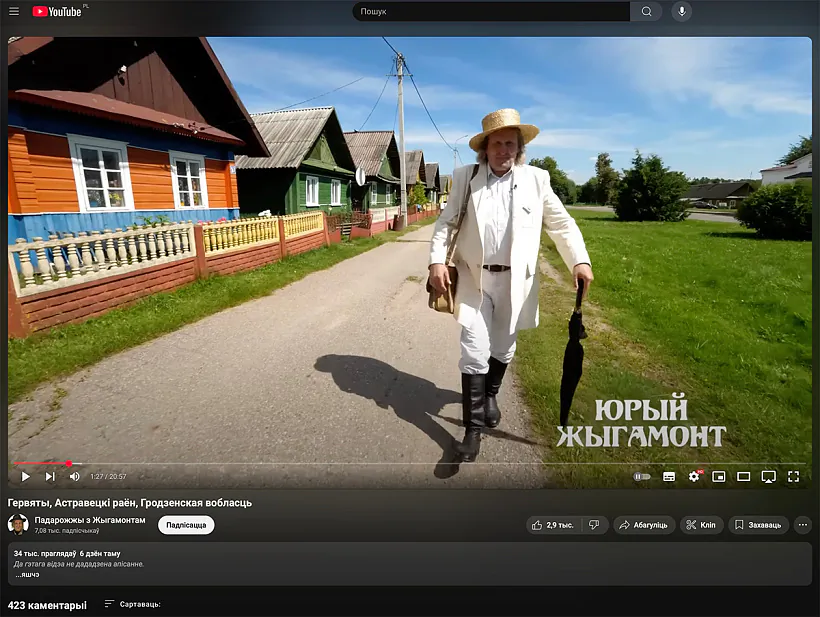The image size is (820, 617).
Task: Enter full screen mode
Action: (793, 477)
